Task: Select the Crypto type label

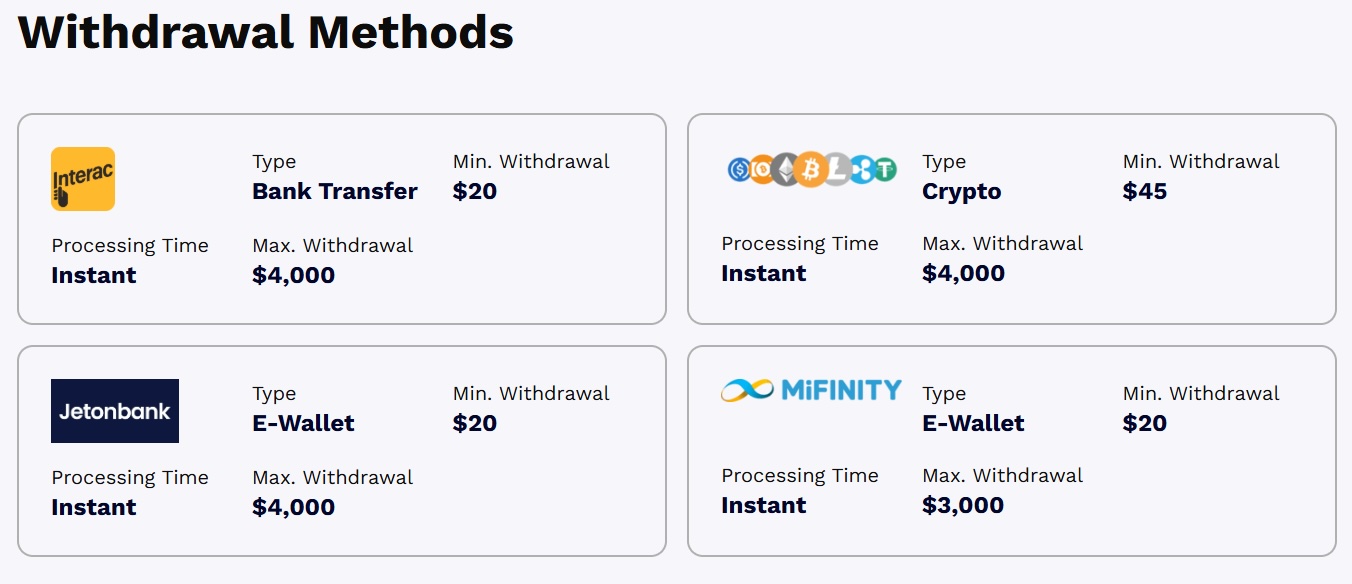Action: (961, 191)
